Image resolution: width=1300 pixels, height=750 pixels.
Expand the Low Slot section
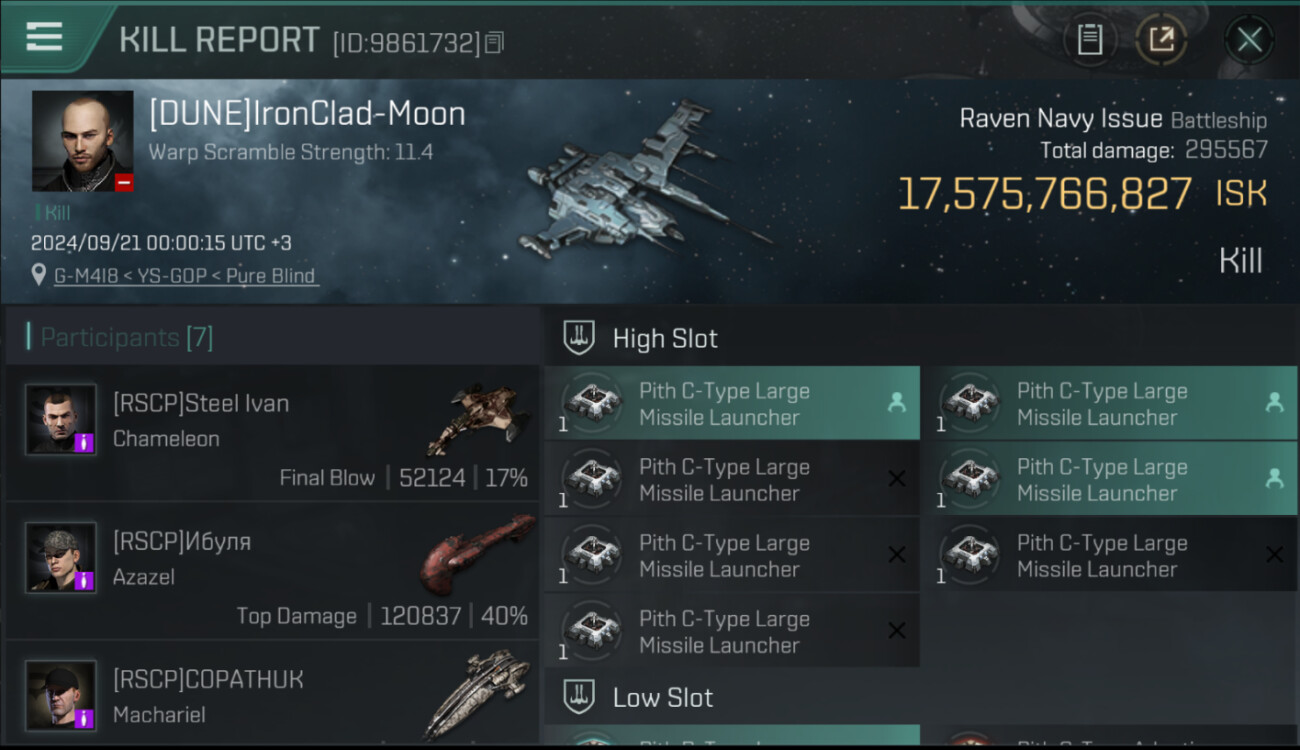click(x=662, y=698)
